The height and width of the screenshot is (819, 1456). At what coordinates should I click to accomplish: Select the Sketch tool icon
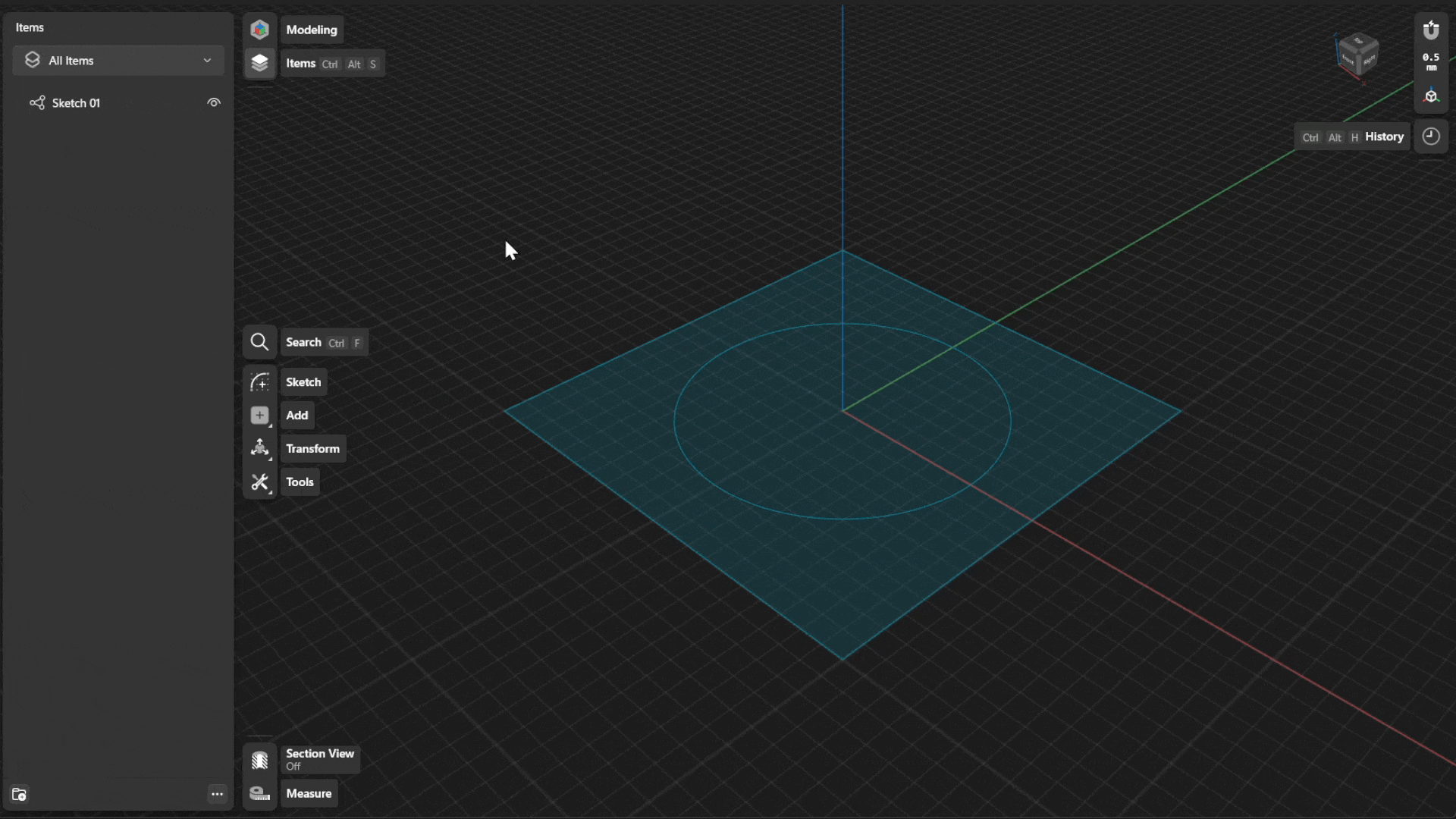(x=259, y=382)
